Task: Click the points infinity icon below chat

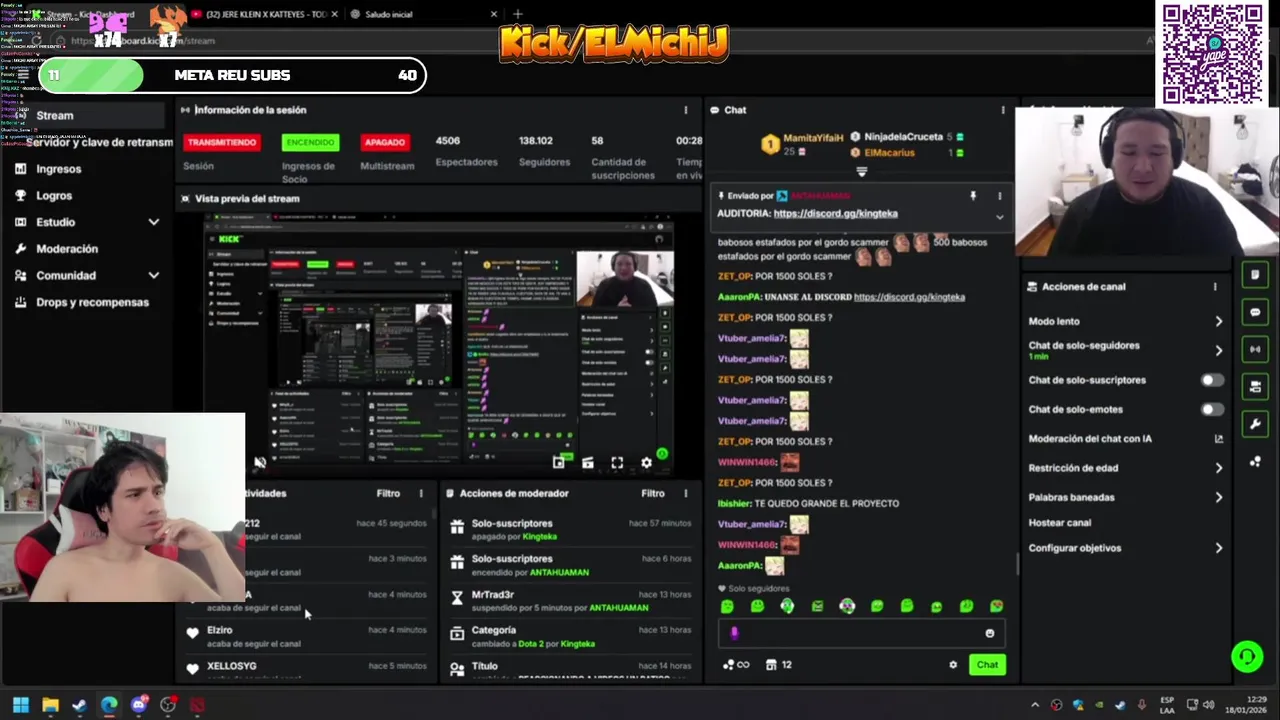Action: (736, 665)
